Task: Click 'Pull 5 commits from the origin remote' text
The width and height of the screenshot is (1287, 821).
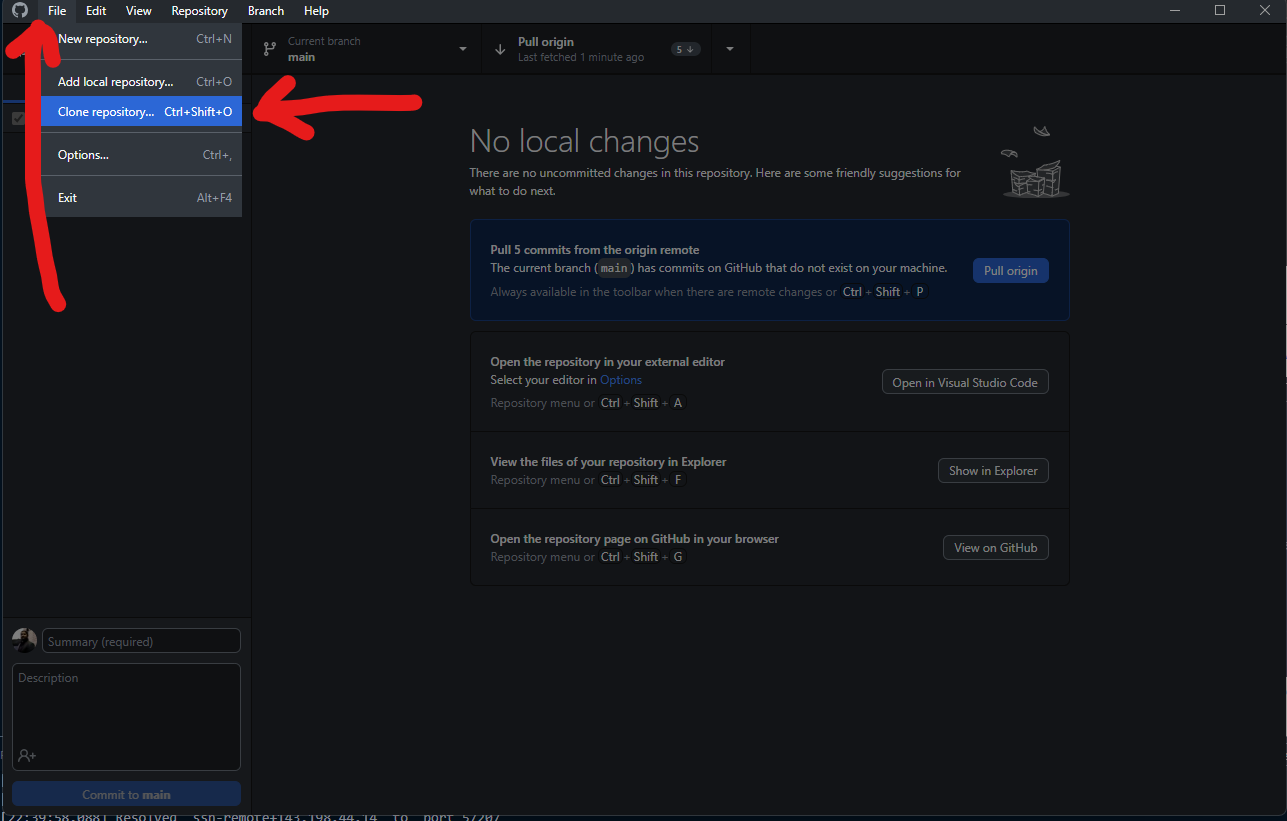Action: (x=595, y=250)
